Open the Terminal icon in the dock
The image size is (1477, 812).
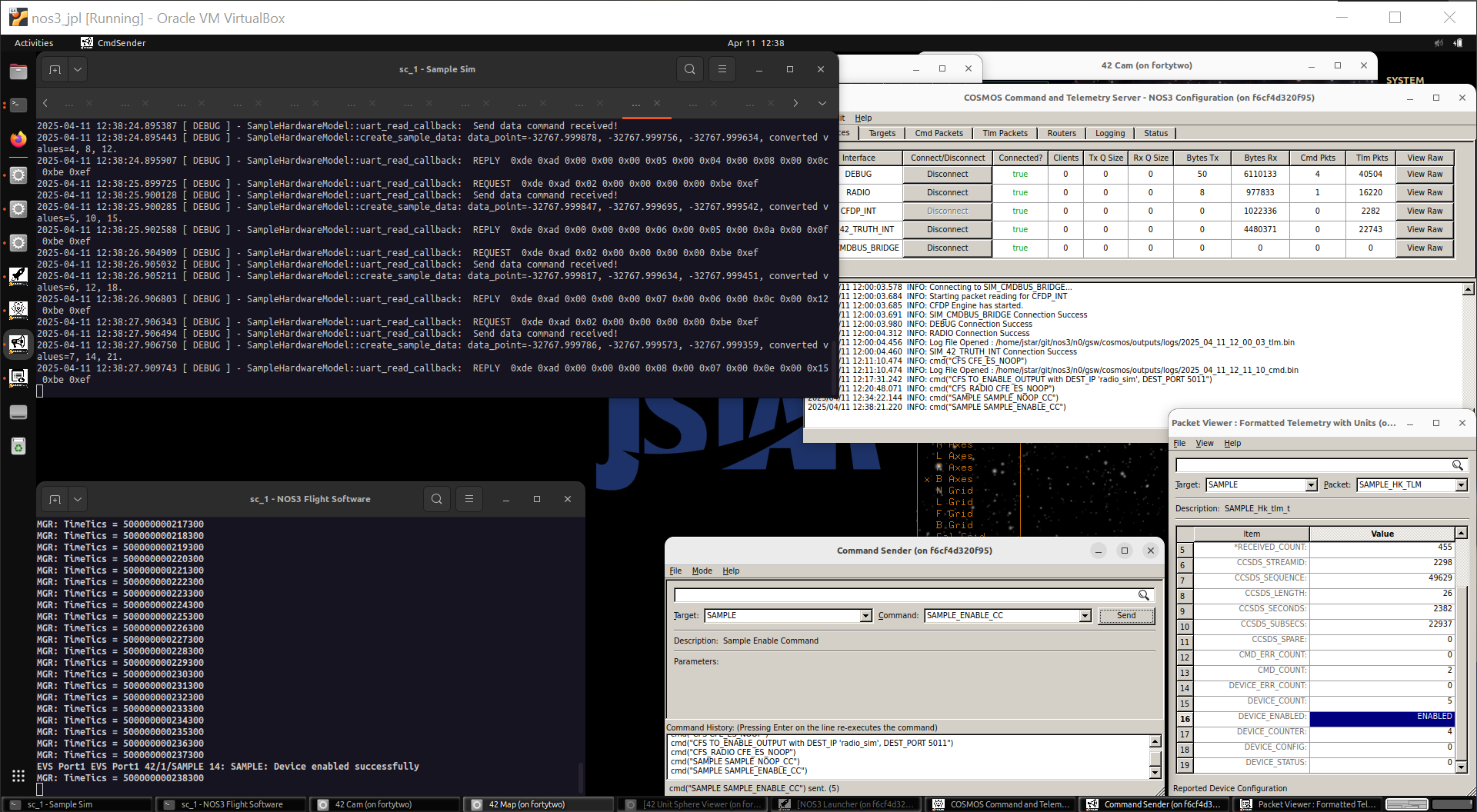click(18, 105)
